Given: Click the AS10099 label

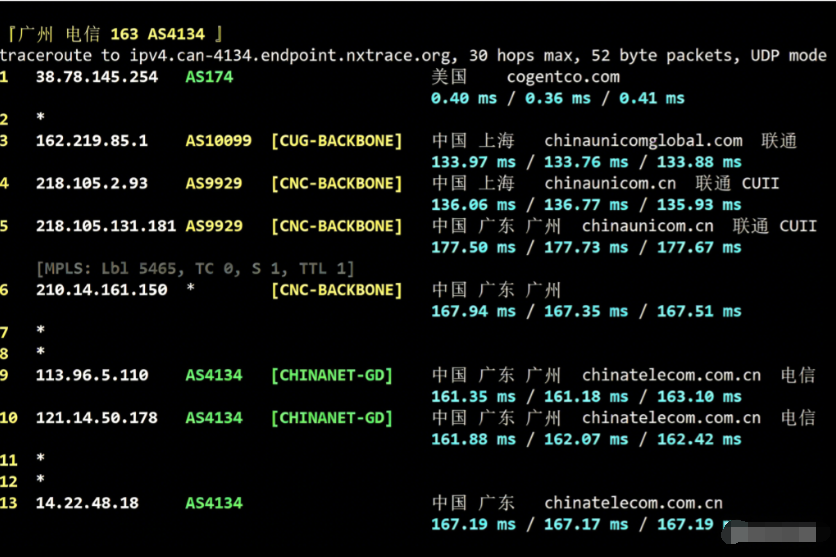Looking at the screenshot, I should tap(219, 141).
